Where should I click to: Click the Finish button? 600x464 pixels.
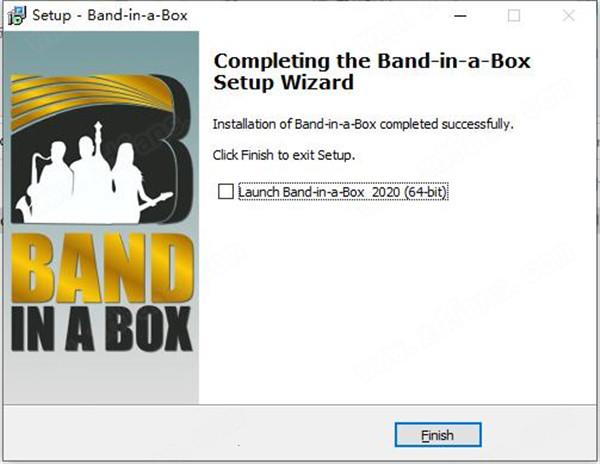438,435
